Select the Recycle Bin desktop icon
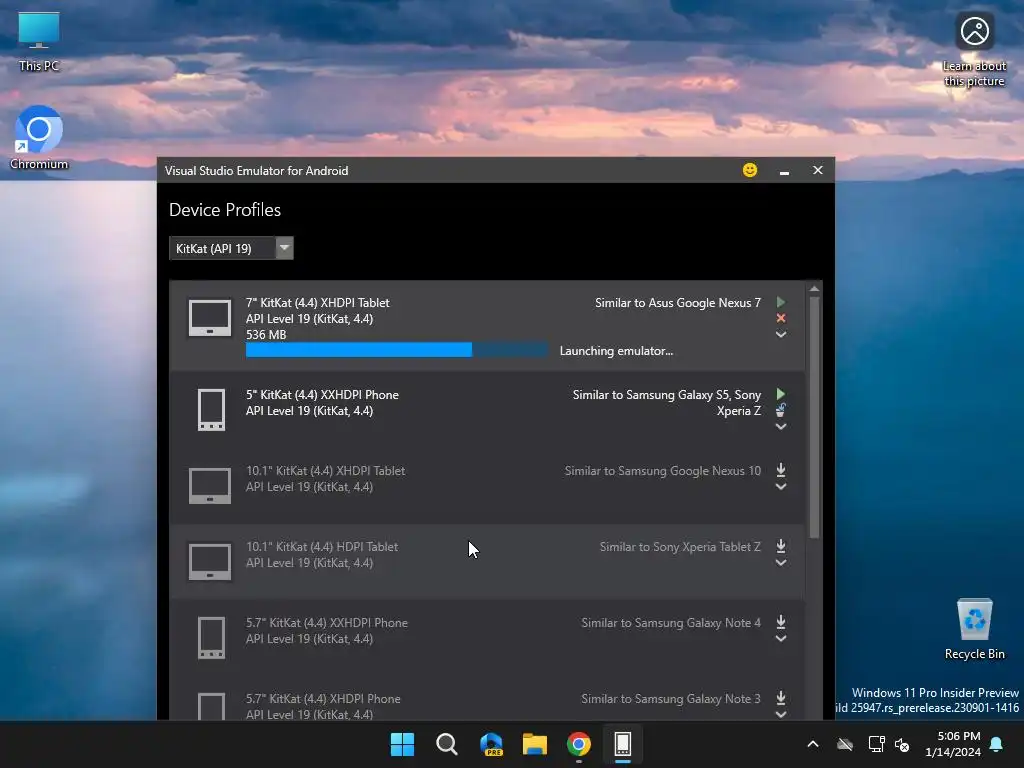 (974, 630)
